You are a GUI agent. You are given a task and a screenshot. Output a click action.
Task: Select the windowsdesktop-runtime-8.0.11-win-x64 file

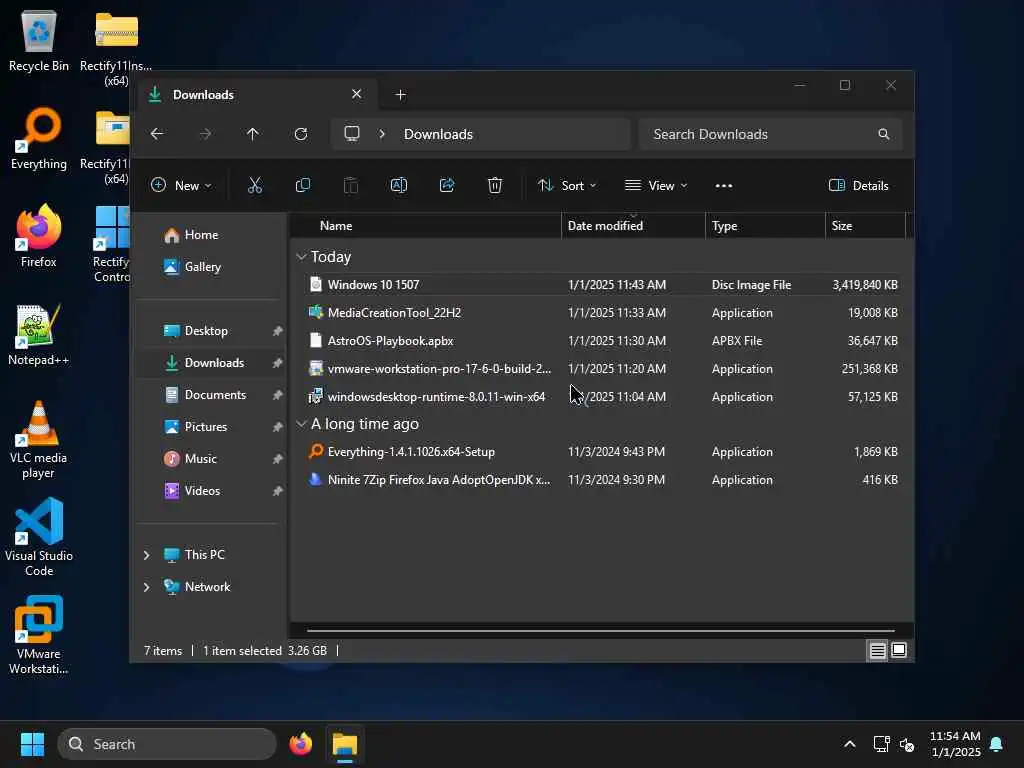[602, 397]
